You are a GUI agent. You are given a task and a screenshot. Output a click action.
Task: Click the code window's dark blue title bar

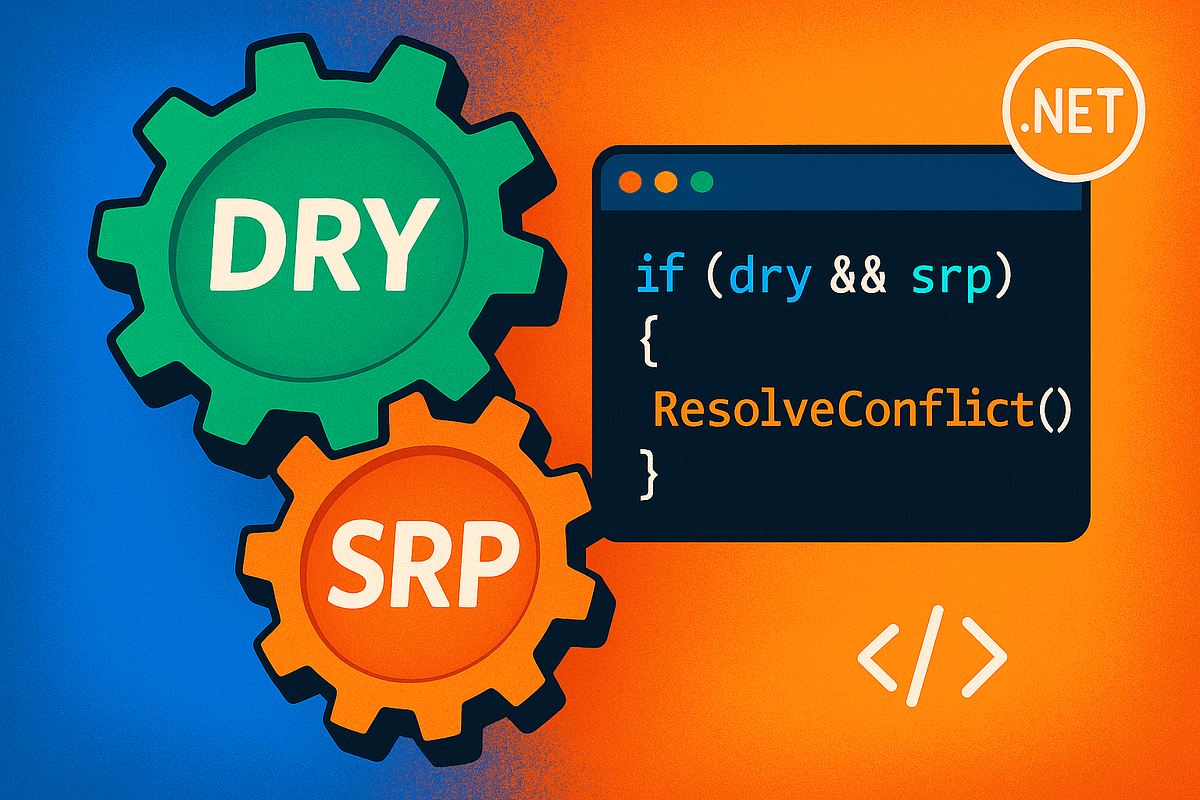tap(880, 183)
